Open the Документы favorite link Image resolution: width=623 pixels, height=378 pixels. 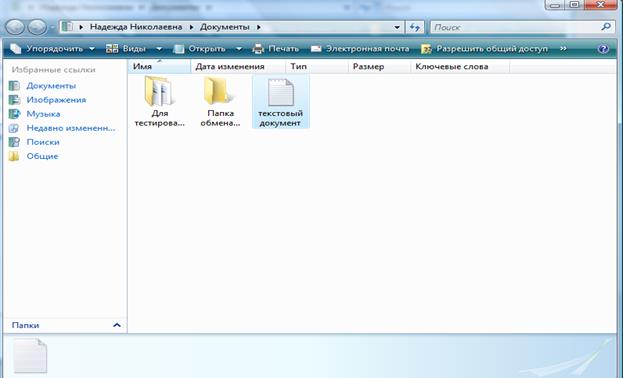[x=51, y=86]
